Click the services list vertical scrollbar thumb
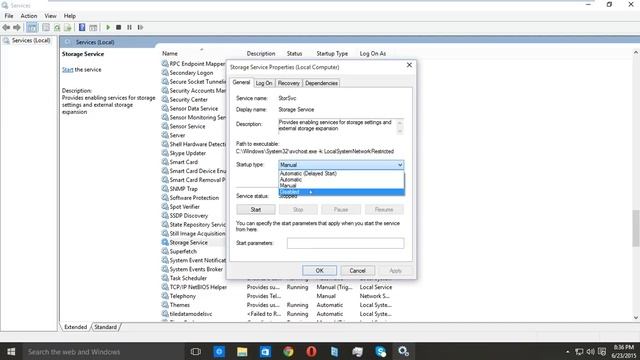Image resolution: width=640 pixels, height=360 pixels. (636, 228)
